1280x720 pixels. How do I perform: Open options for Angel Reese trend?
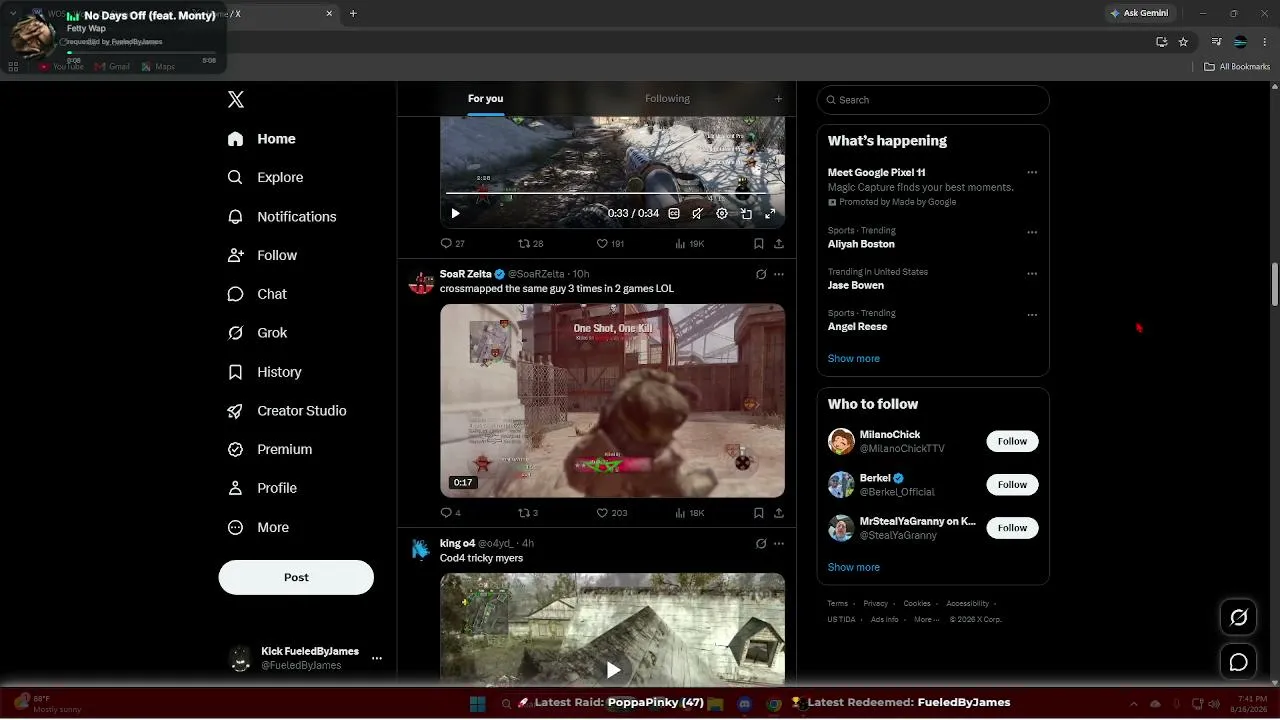point(1032,315)
